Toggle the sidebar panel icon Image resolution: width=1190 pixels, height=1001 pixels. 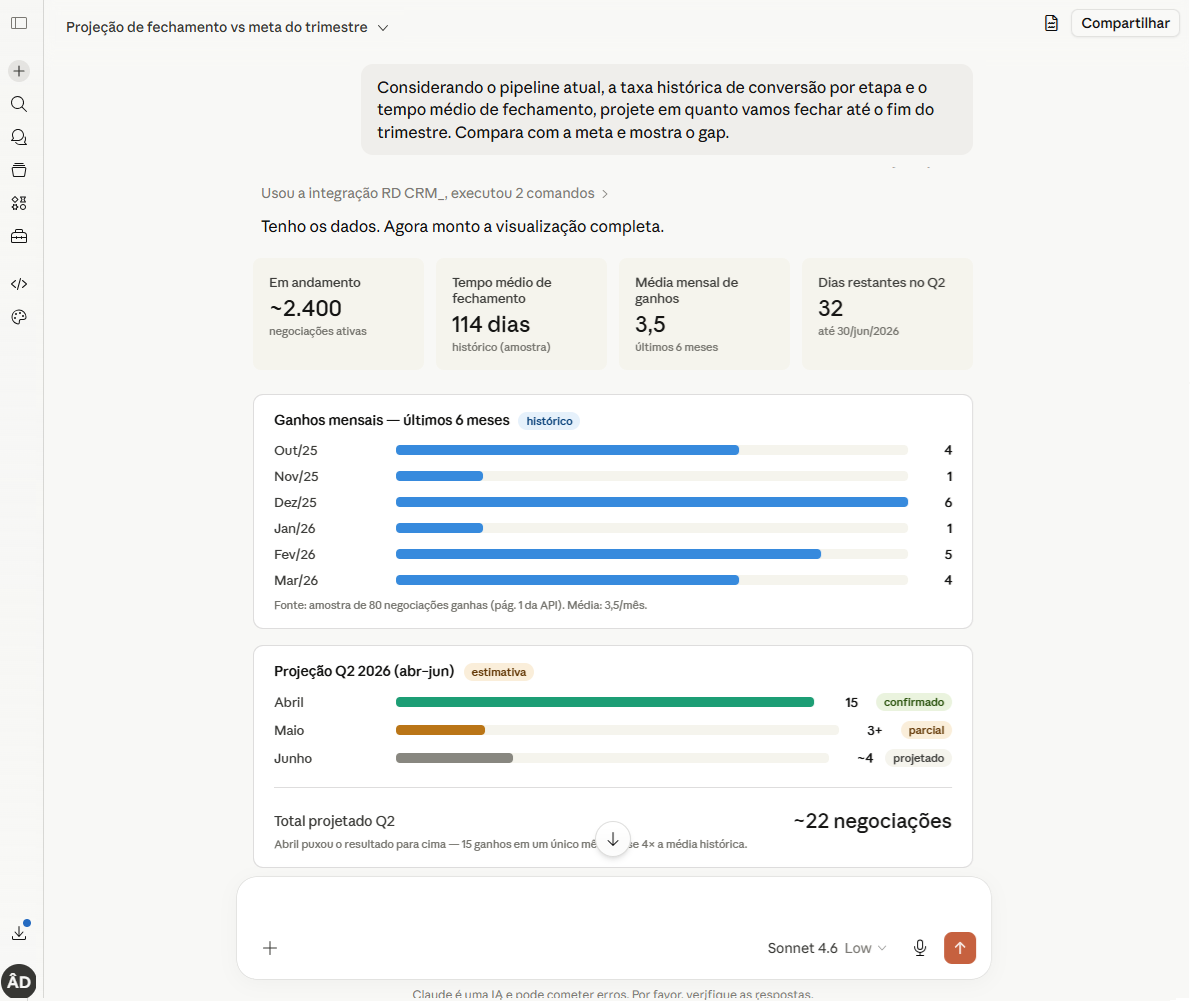coord(19,24)
